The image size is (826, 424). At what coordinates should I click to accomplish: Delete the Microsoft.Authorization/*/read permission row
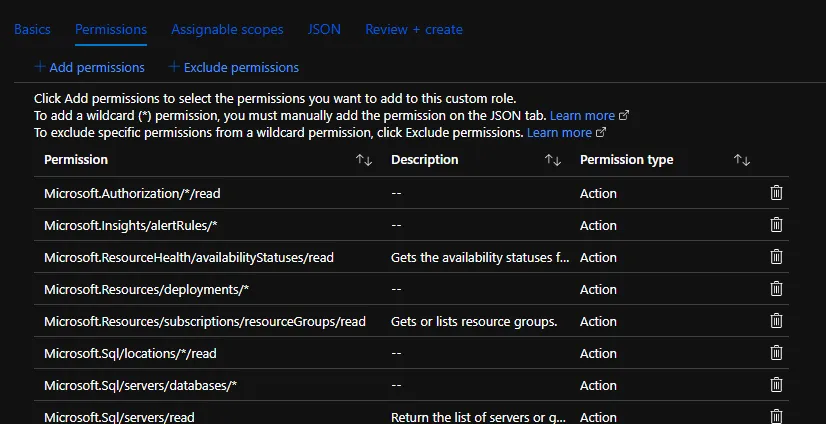[776, 193]
